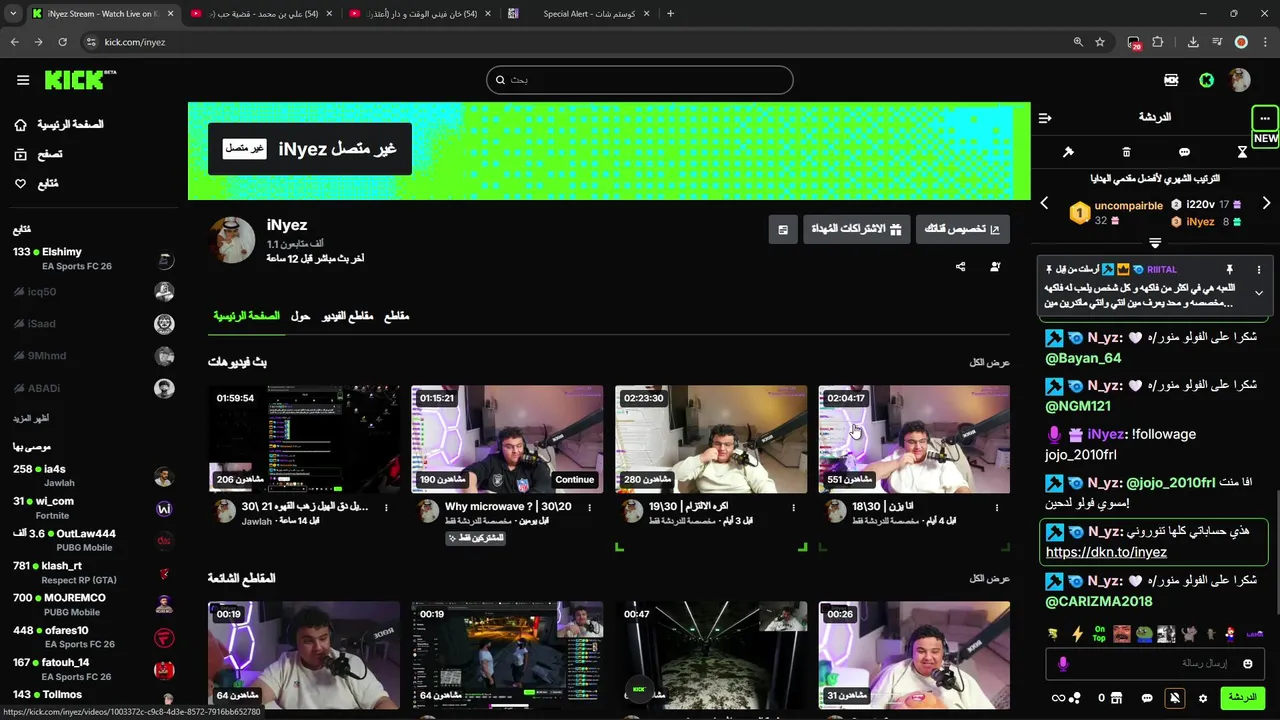
Task: Click browser reload page button
Action: (62, 42)
